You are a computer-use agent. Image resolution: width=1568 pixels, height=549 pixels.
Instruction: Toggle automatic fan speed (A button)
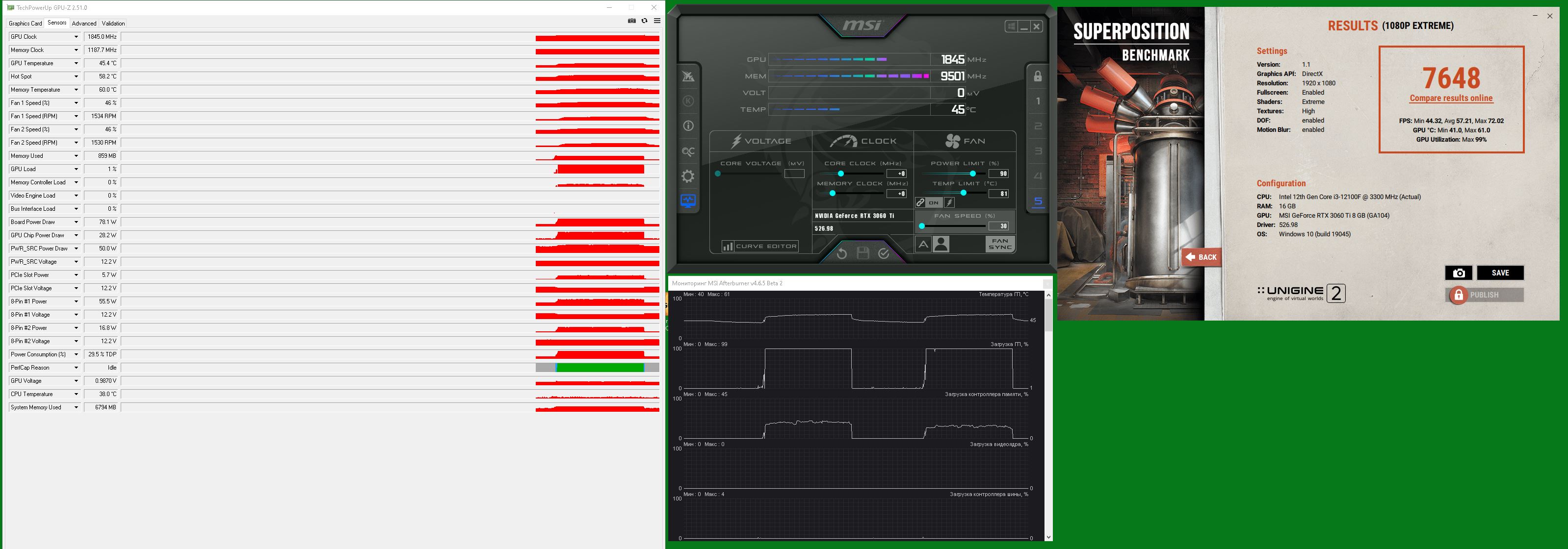coord(923,245)
